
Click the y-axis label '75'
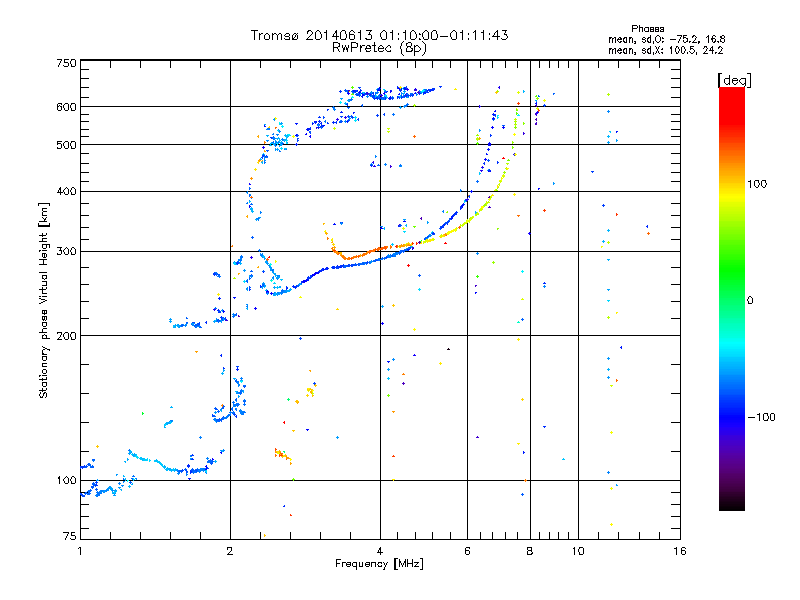coord(70,536)
